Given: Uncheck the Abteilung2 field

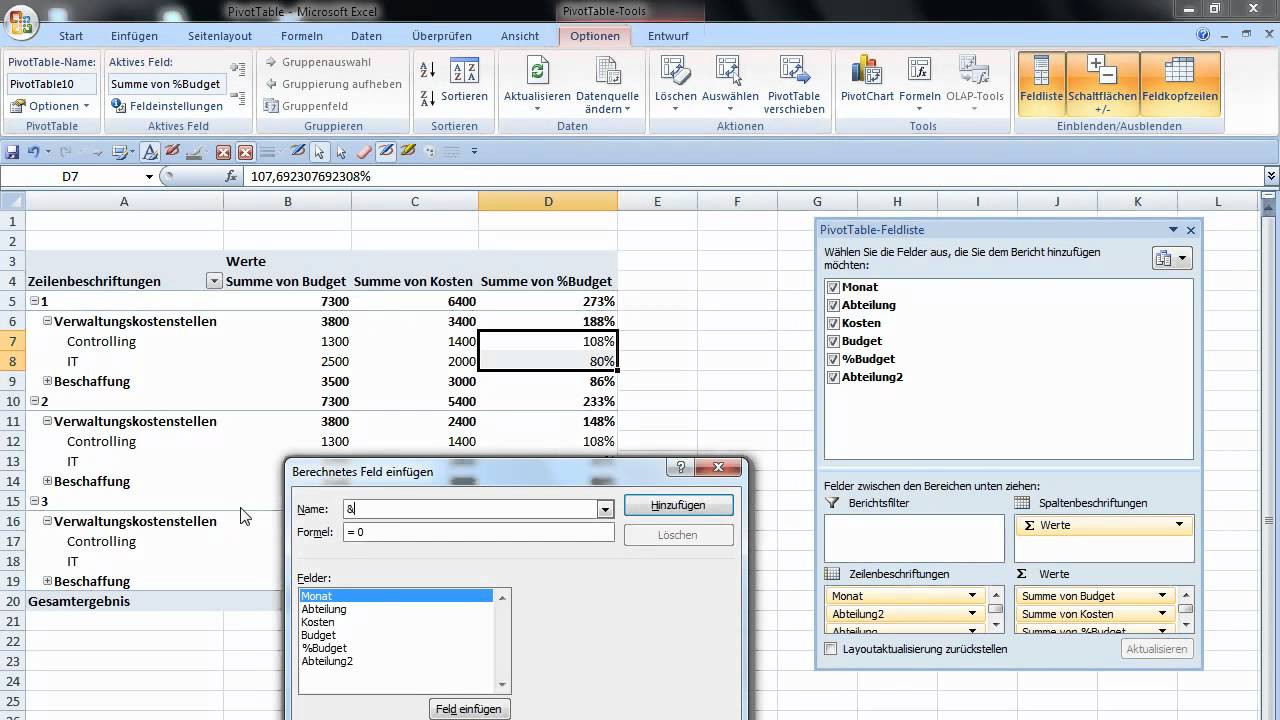Looking at the screenshot, I should [x=833, y=377].
